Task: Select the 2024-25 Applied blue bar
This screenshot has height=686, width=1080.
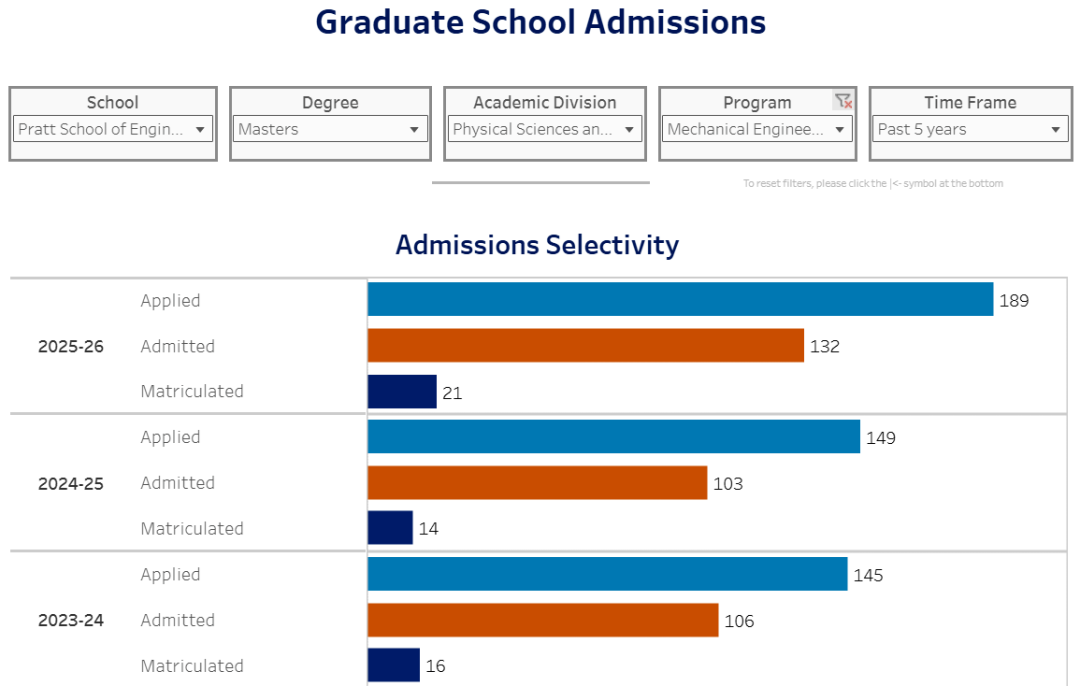Action: tap(613, 436)
